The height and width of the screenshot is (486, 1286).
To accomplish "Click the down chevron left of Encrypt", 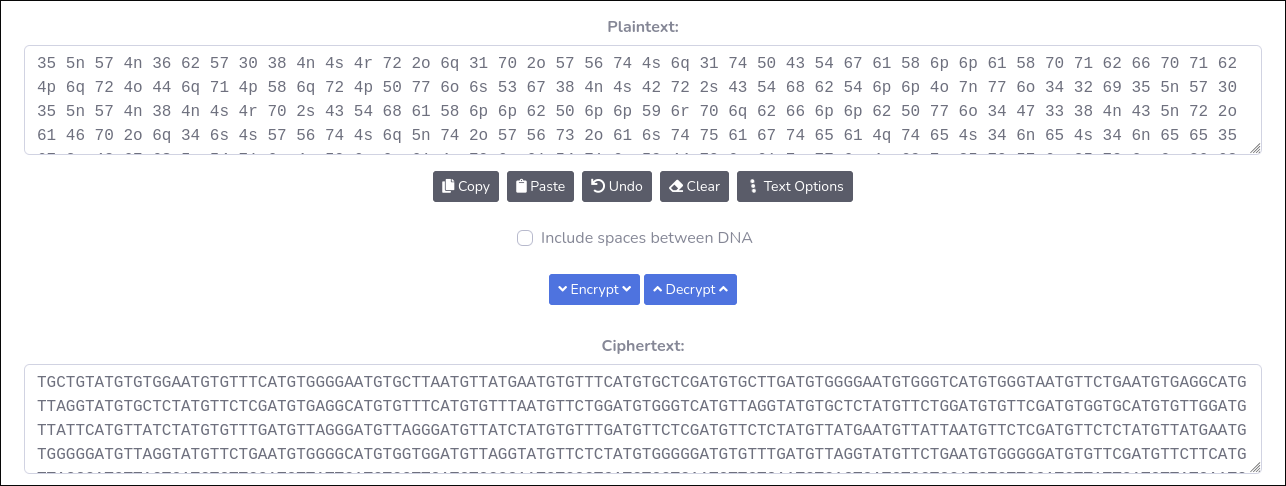I will click(x=562, y=289).
